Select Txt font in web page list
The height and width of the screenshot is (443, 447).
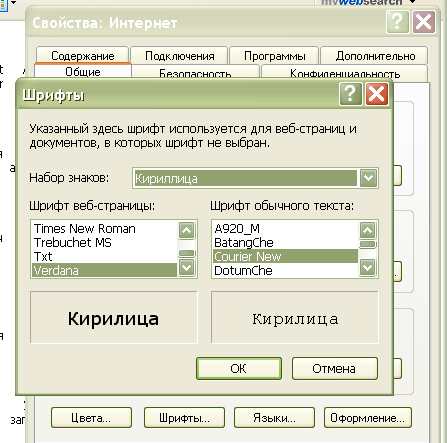click(x=43, y=256)
